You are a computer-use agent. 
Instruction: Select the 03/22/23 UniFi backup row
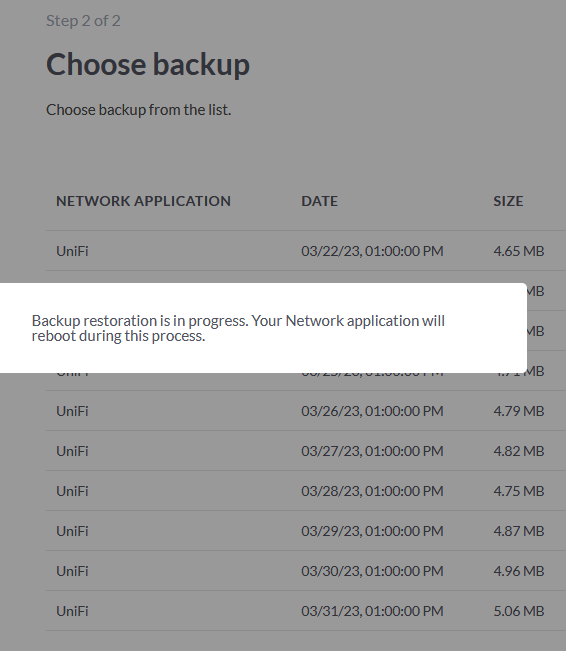coord(306,251)
